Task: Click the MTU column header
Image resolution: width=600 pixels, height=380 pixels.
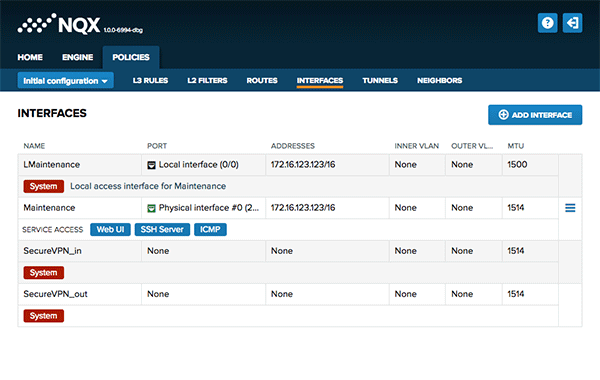Action: (x=515, y=146)
